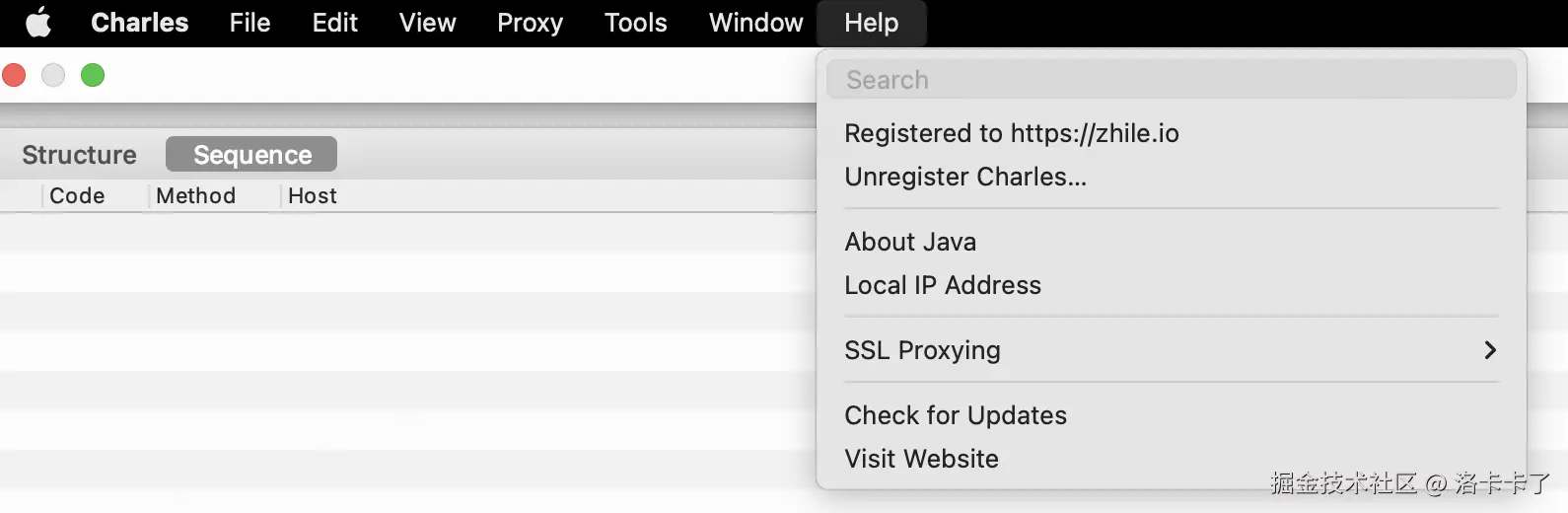Select Local IP Address menu item
Image resolution: width=1568 pixels, height=513 pixels.
coord(1172,285)
